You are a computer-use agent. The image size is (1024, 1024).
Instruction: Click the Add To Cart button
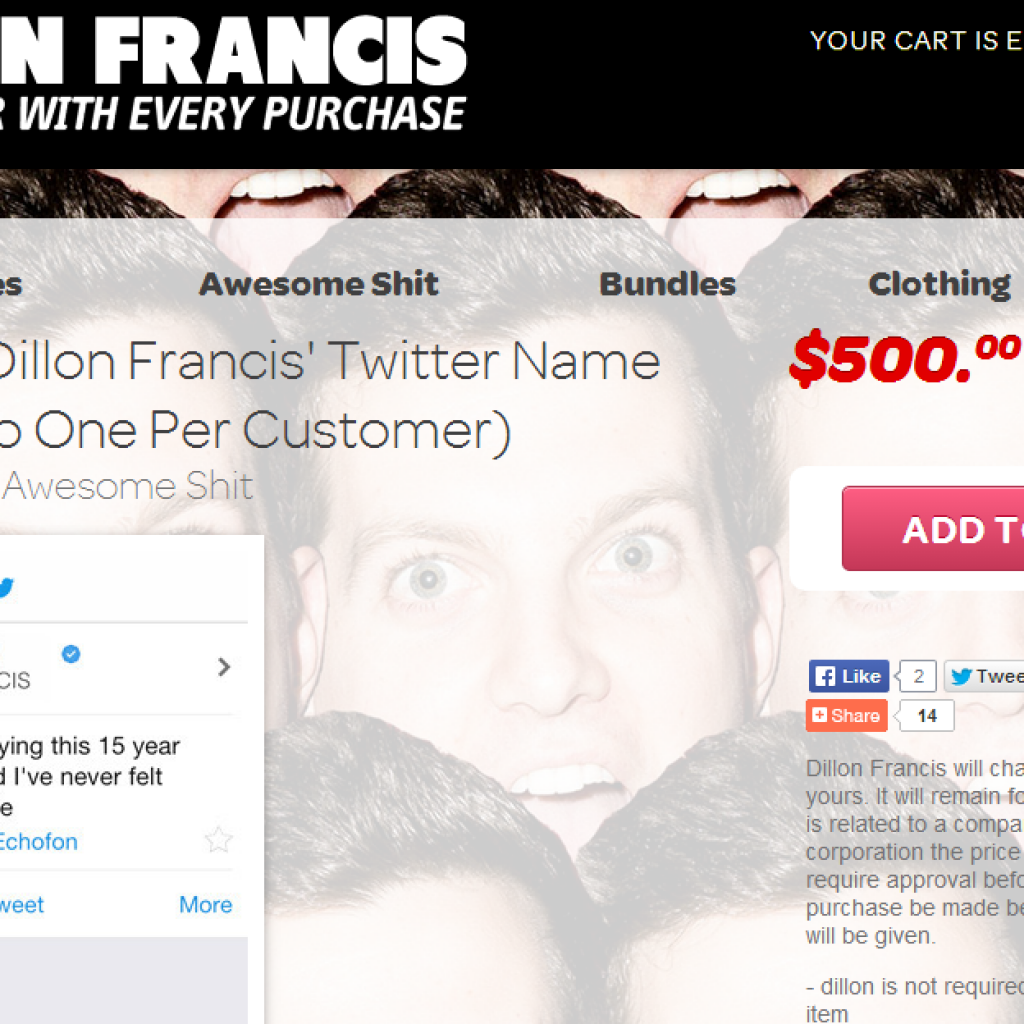933,528
